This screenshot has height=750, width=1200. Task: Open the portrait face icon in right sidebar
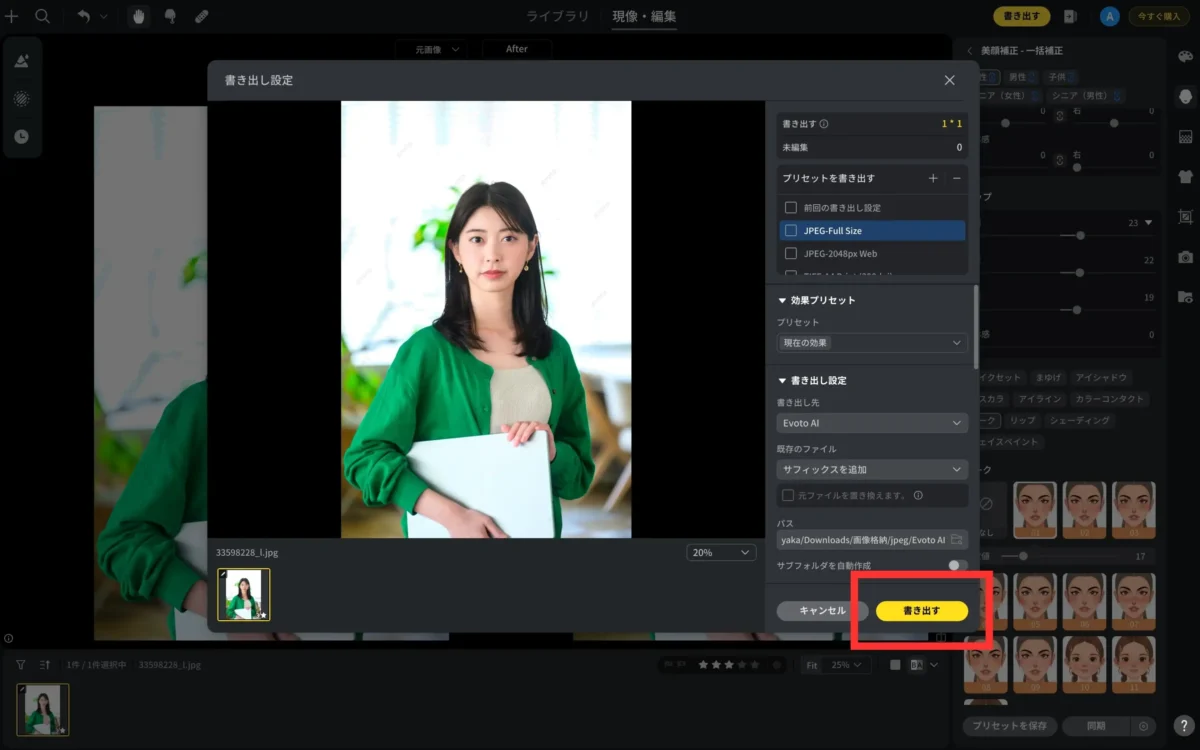click(x=1186, y=97)
